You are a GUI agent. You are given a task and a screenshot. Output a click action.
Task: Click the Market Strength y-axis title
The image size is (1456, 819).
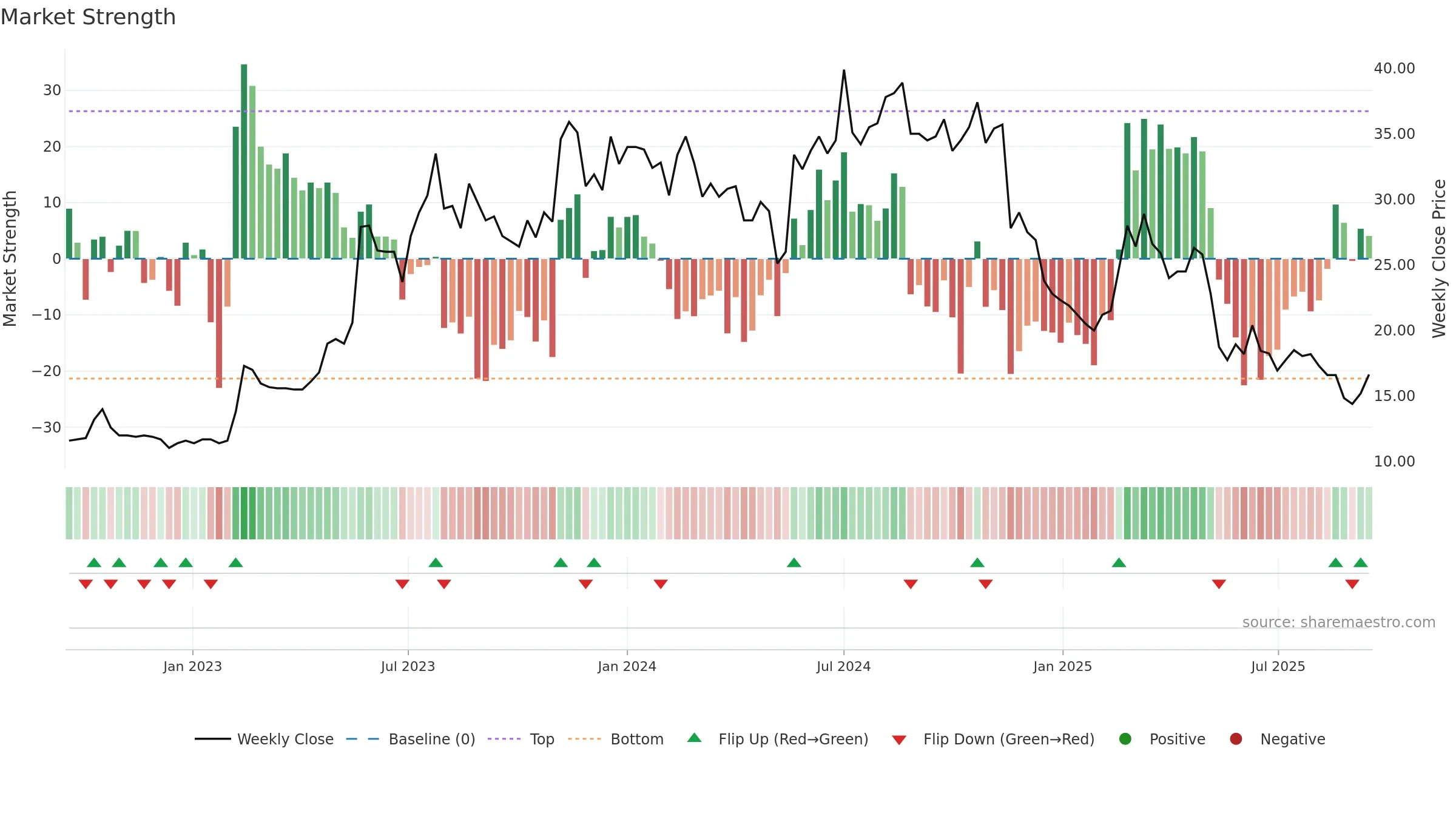pos(10,258)
